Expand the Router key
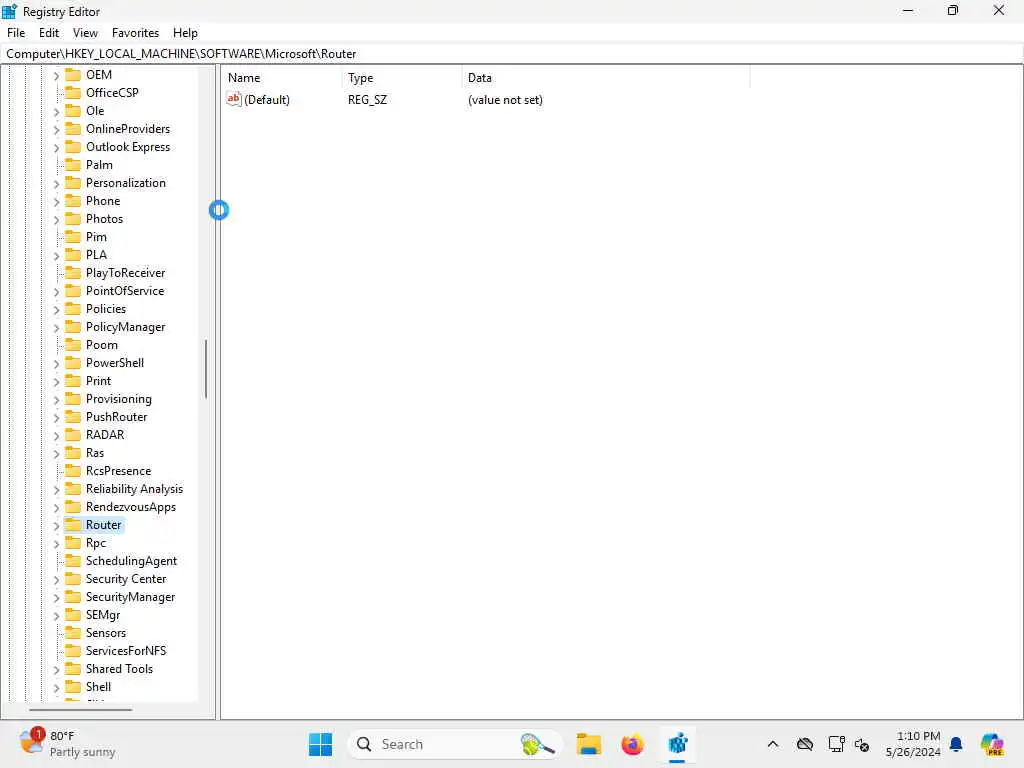 (56, 526)
